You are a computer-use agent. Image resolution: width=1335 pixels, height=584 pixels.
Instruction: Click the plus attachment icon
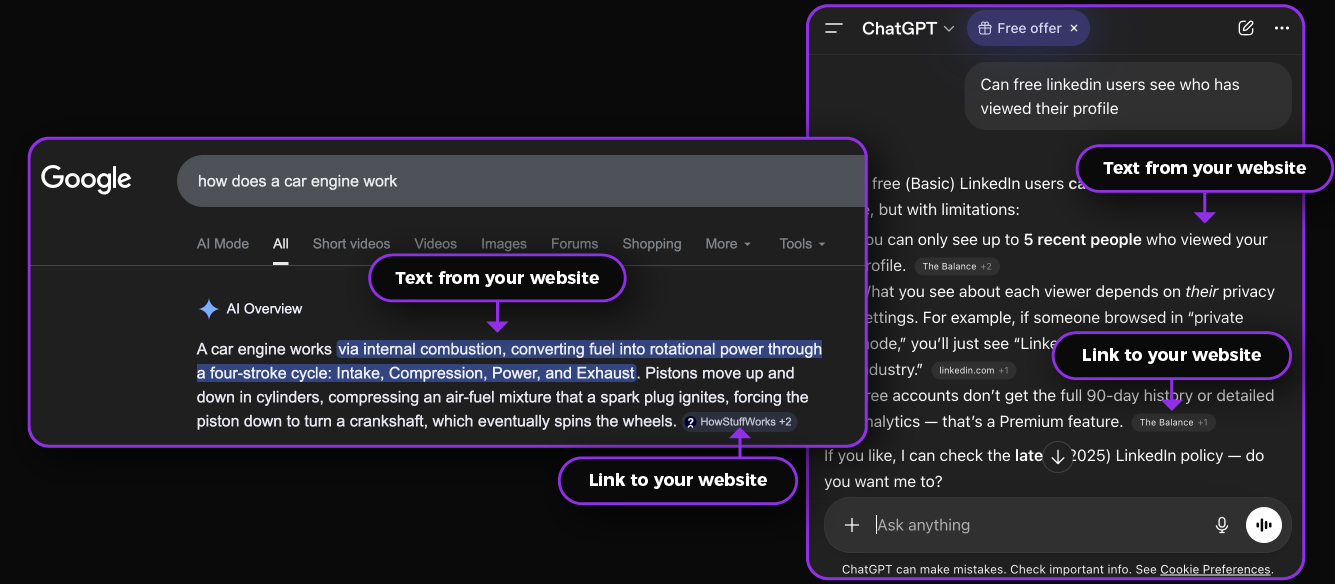pyautogui.click(x=852, y=525)
